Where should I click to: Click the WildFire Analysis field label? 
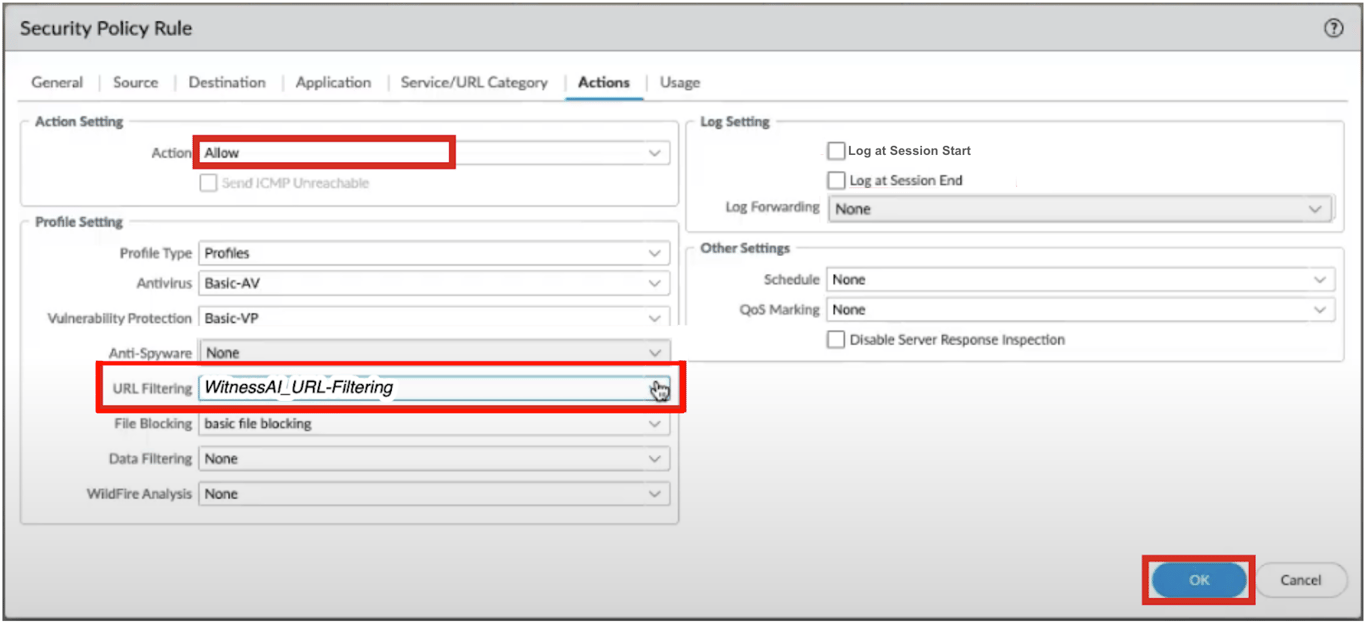coord(139,494)
